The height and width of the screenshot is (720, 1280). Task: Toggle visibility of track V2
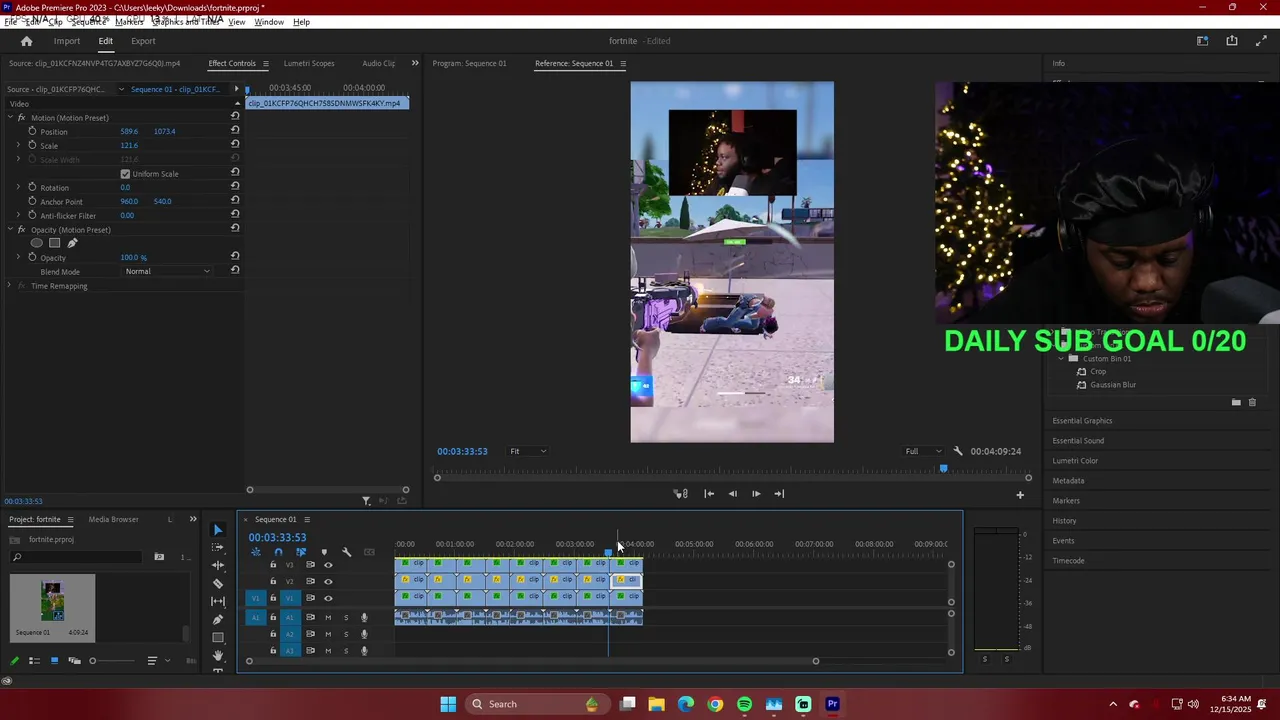tap(328, 581)
